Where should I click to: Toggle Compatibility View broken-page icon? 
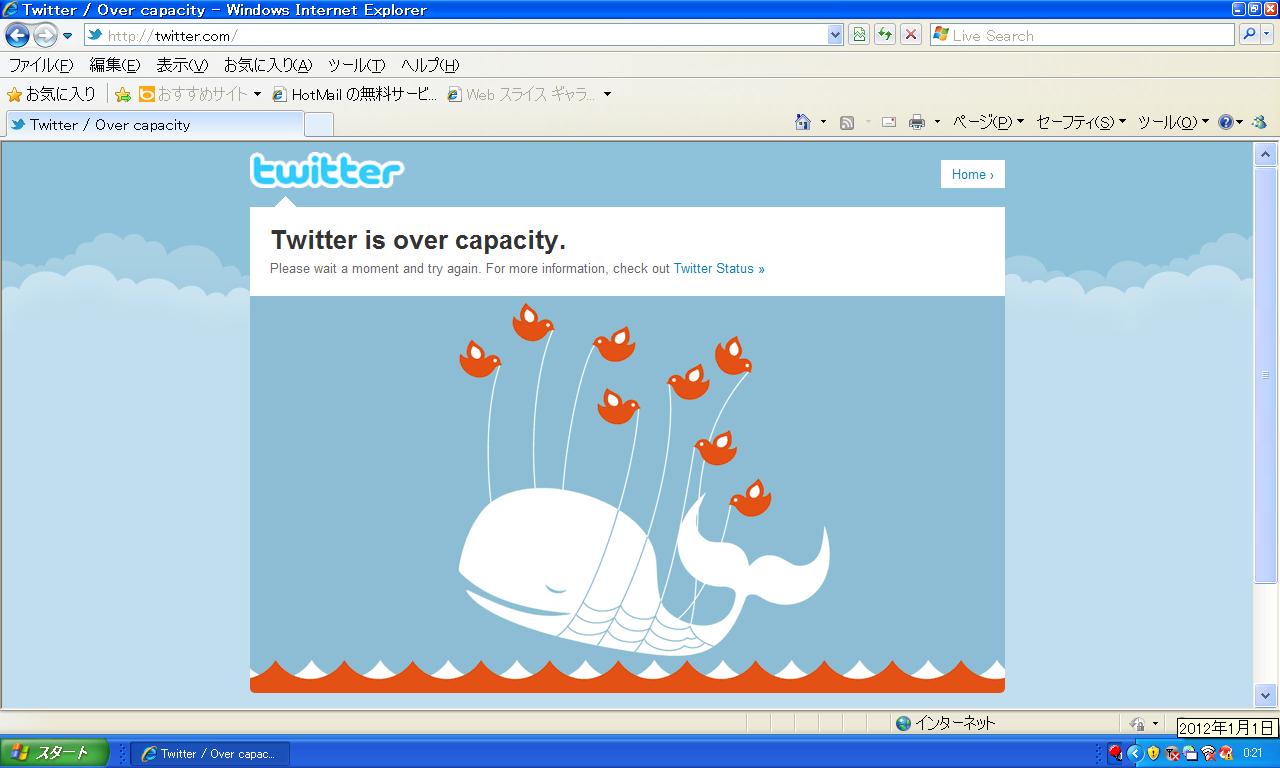coord(858,35)
